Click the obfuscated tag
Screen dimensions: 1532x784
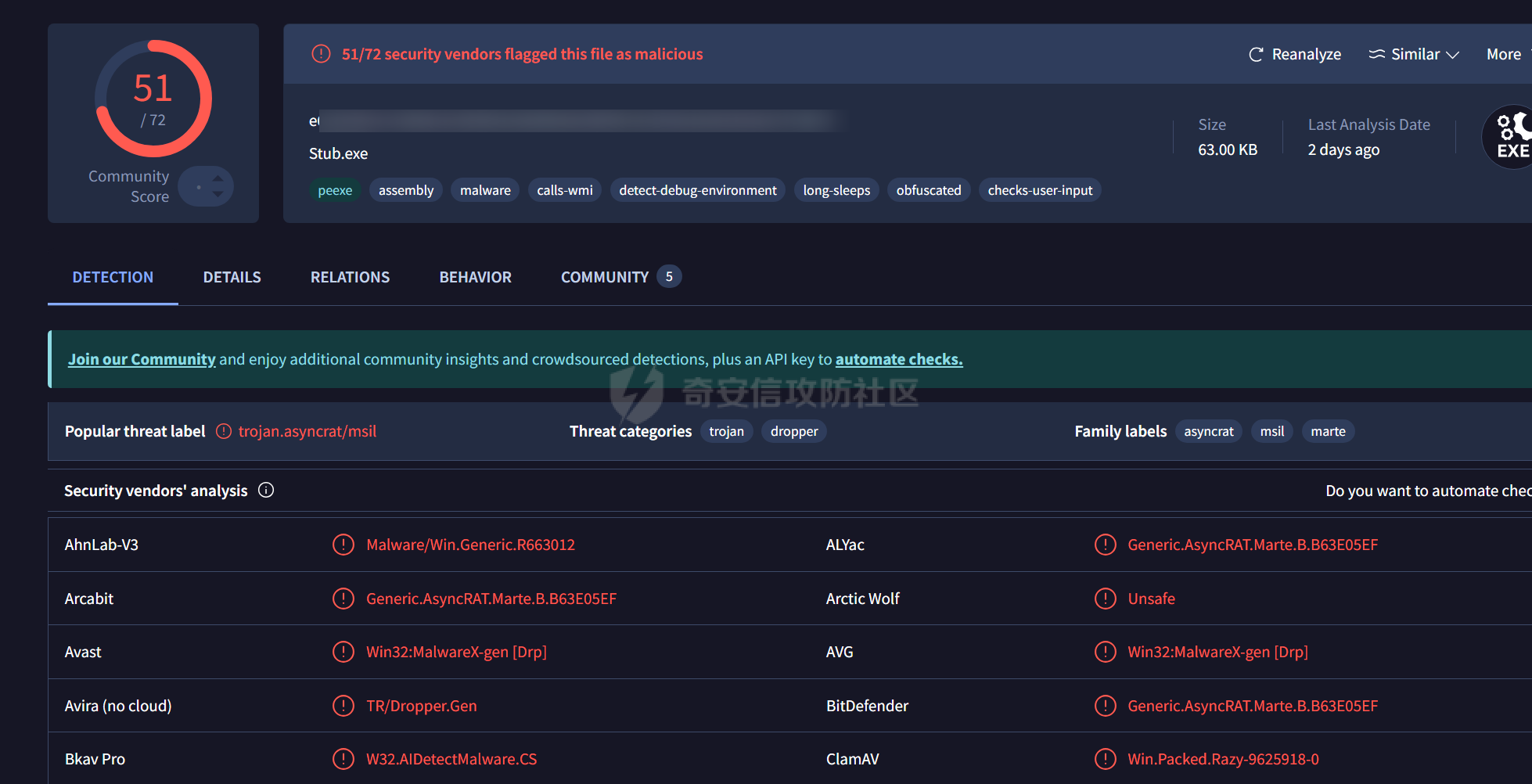pyautogui.click(x=929, y=190)
